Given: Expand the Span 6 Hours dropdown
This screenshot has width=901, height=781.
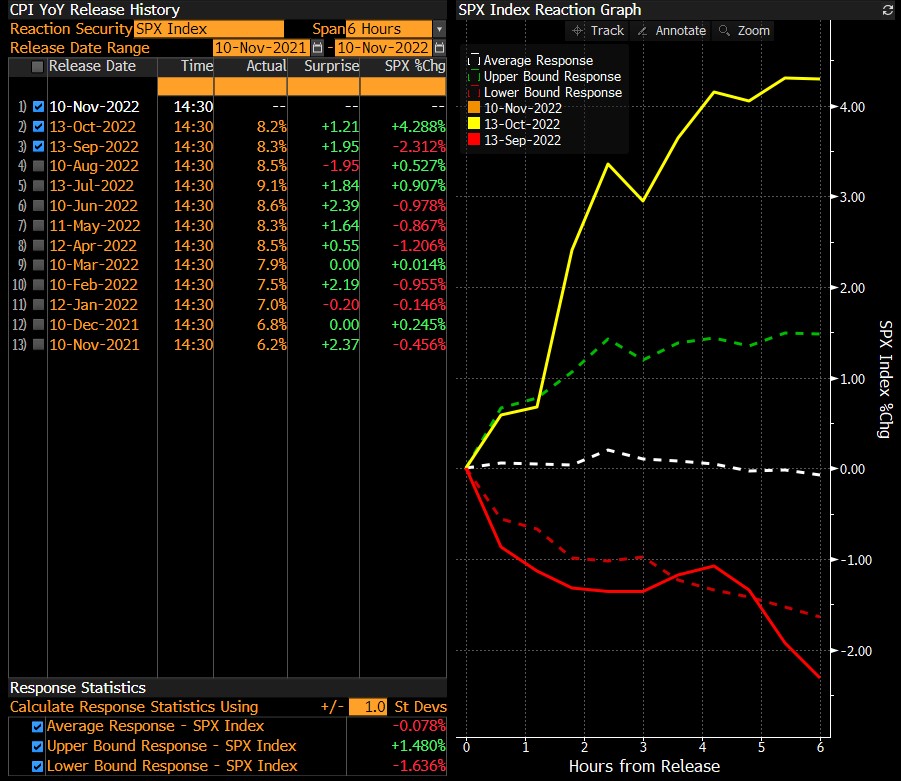Looking at the screenshot, I should pos(439,29).
